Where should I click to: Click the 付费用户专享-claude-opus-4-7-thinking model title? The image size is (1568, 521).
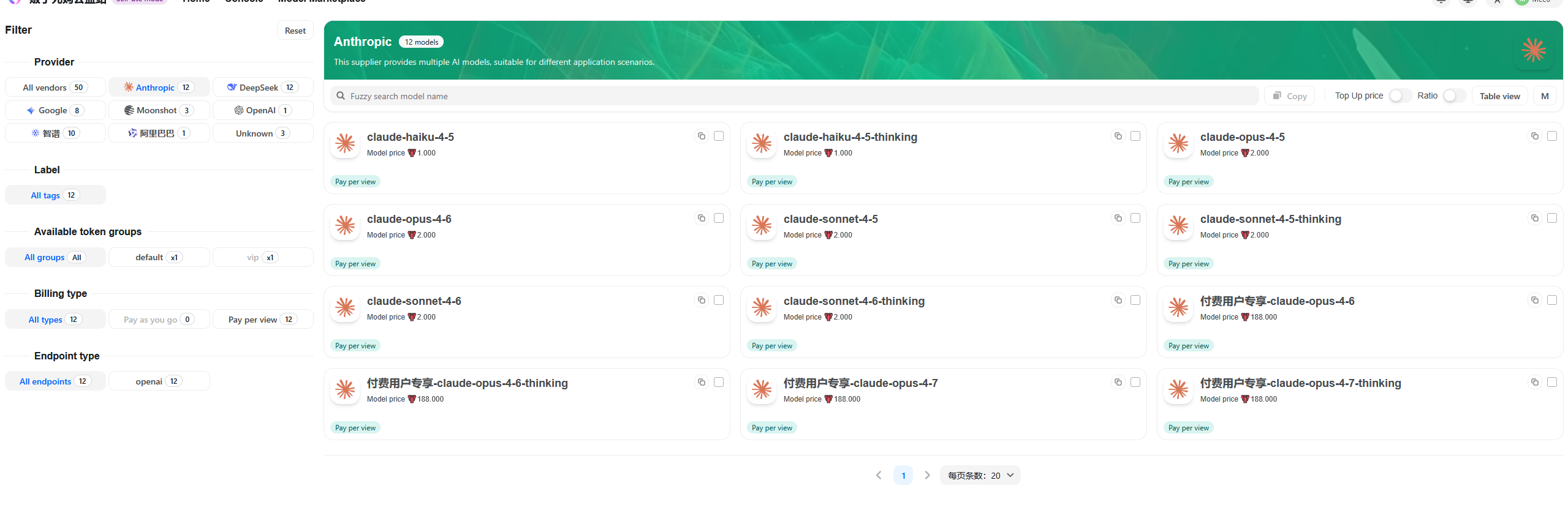pyautogui.click(x=1300, y=383)
